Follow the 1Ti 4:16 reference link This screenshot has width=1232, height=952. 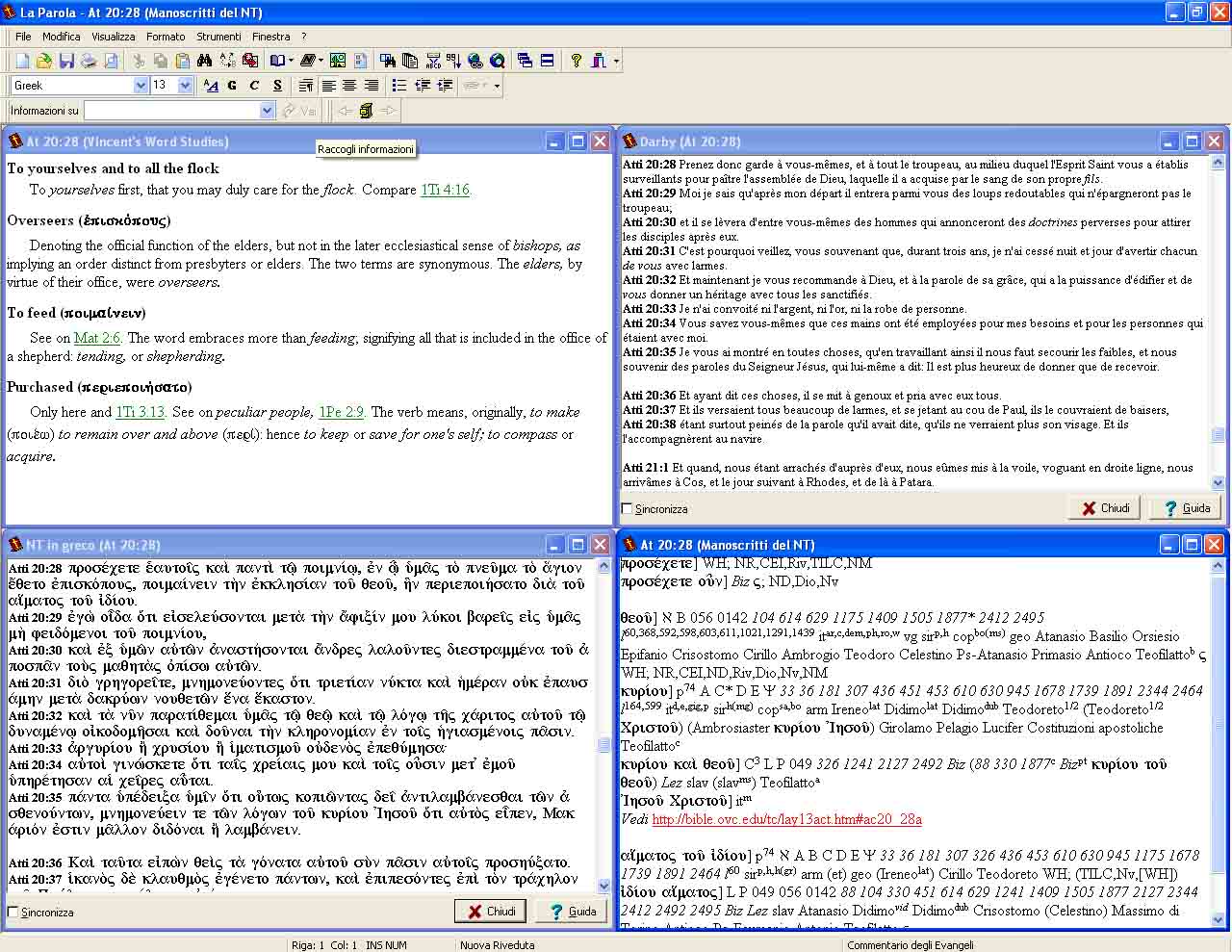445,190
